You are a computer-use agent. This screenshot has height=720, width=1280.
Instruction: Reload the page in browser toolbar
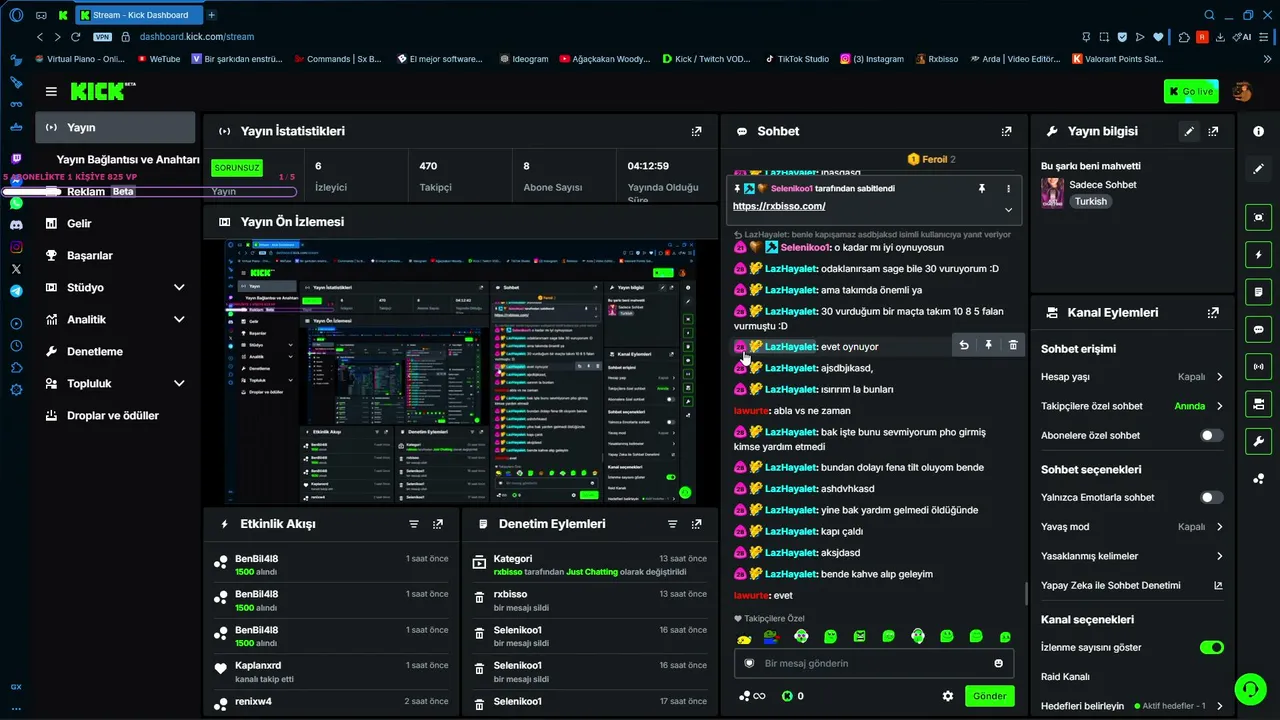coord(75,37)
